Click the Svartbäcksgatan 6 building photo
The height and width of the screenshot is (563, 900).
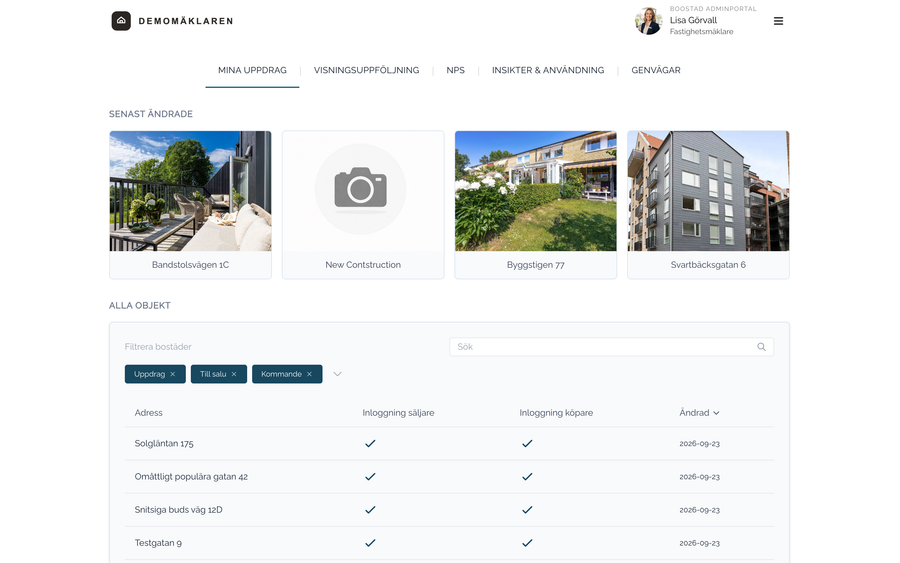708,191
